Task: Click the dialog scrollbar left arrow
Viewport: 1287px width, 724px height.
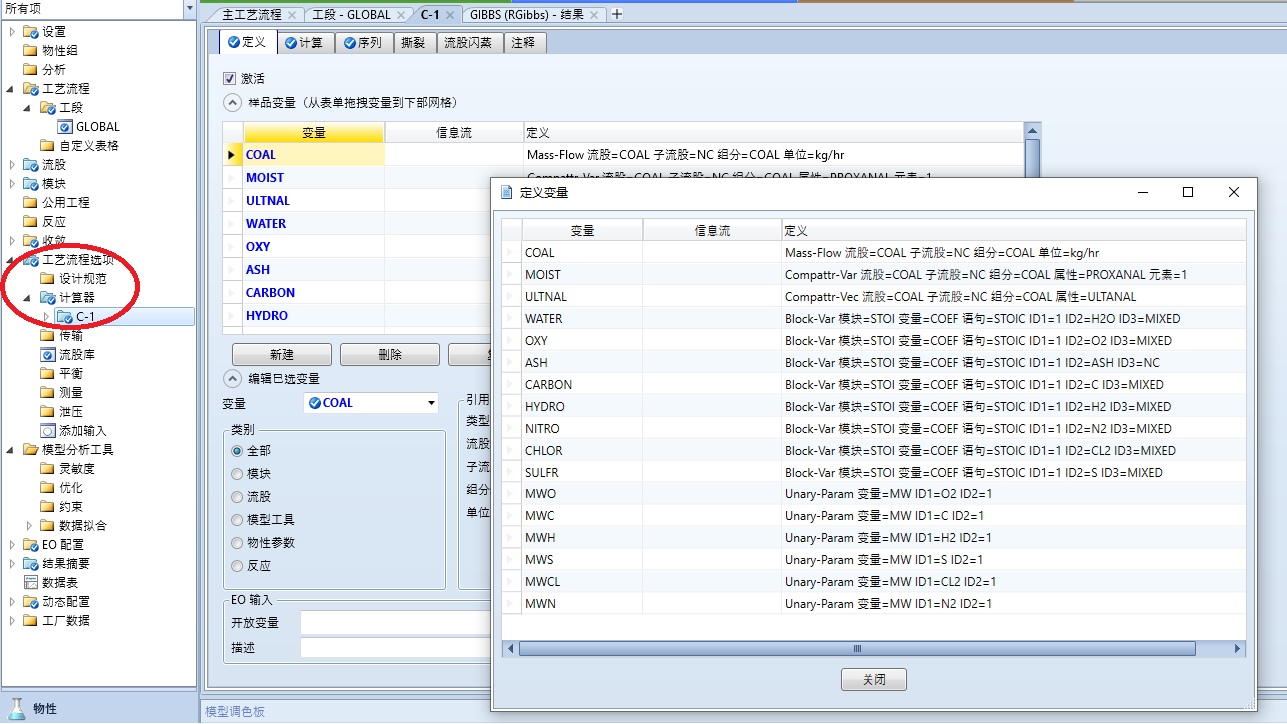Action: point(510,649)
